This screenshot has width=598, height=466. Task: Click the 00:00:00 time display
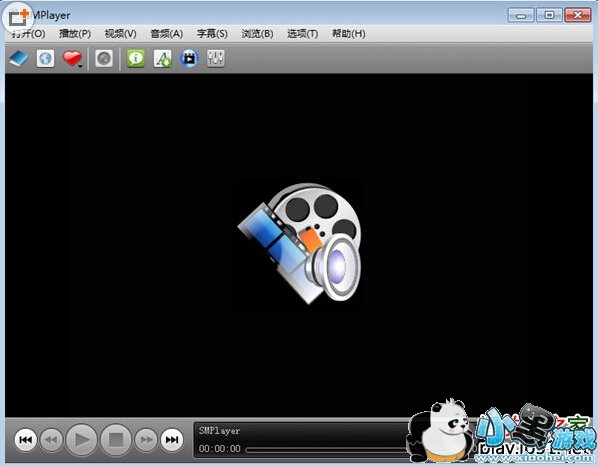tap(220, 449)
